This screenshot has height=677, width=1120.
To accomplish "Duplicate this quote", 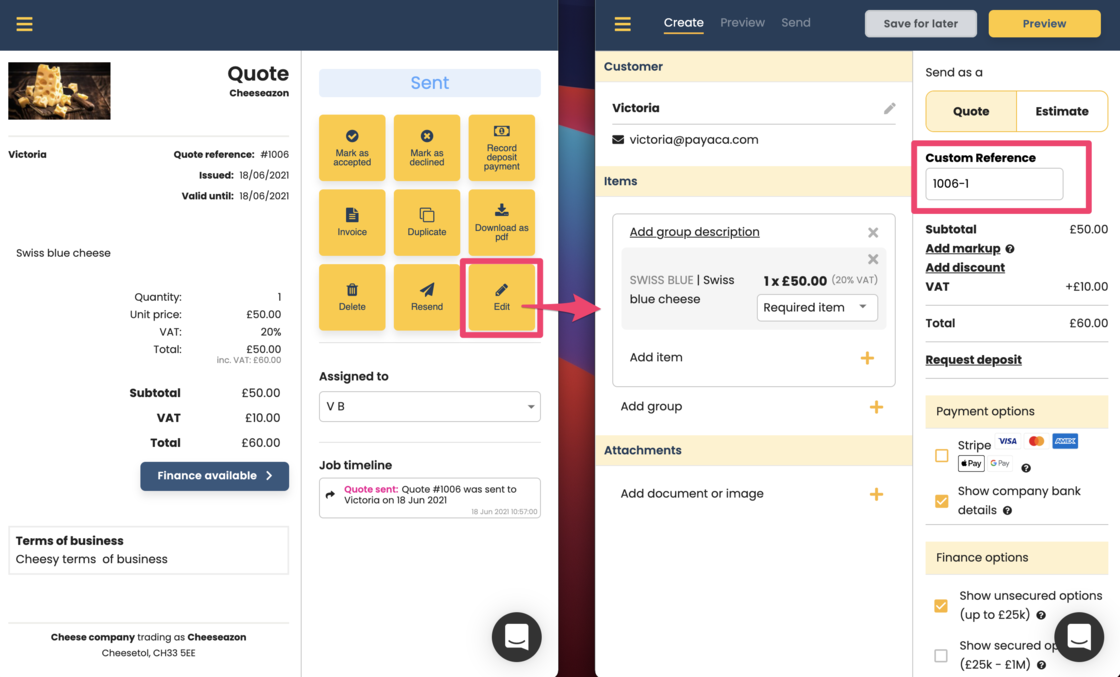I will point(427,222).
